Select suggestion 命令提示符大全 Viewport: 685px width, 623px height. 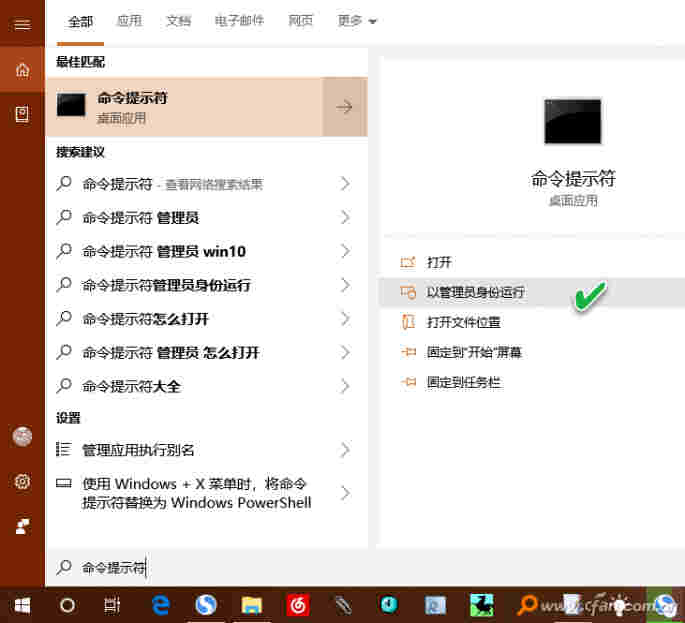click(x=131, y=386)
